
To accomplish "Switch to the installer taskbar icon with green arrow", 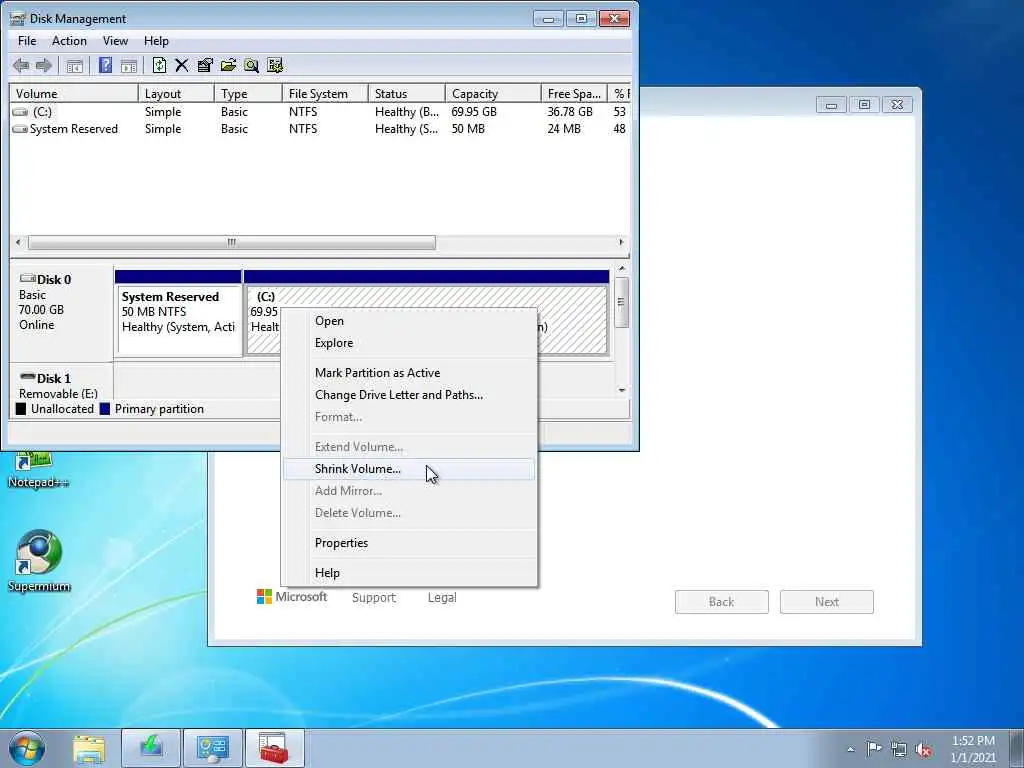I will tap(151, 748).
